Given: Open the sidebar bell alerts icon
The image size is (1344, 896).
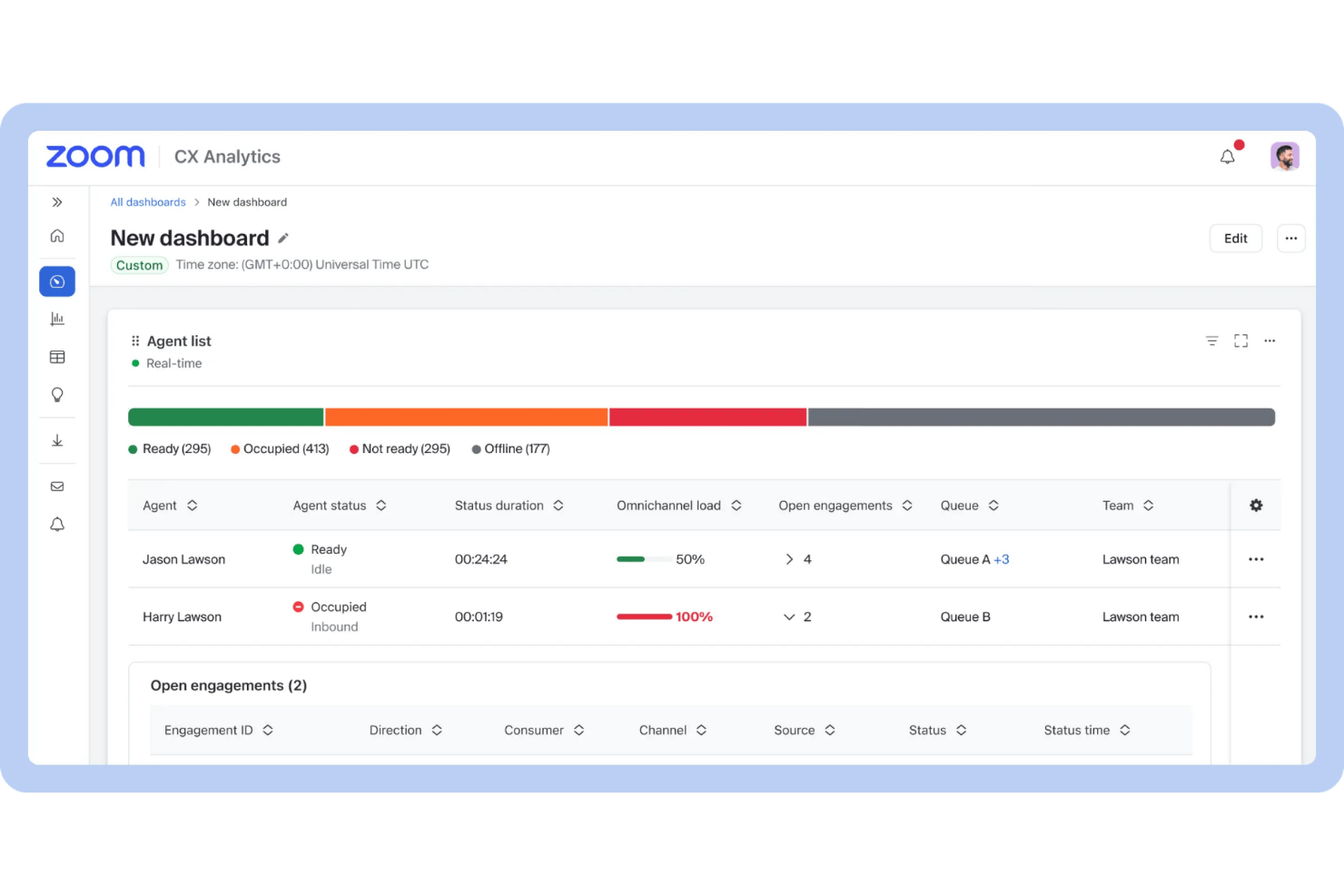Looking at the screenshot, I should [57, 525].
